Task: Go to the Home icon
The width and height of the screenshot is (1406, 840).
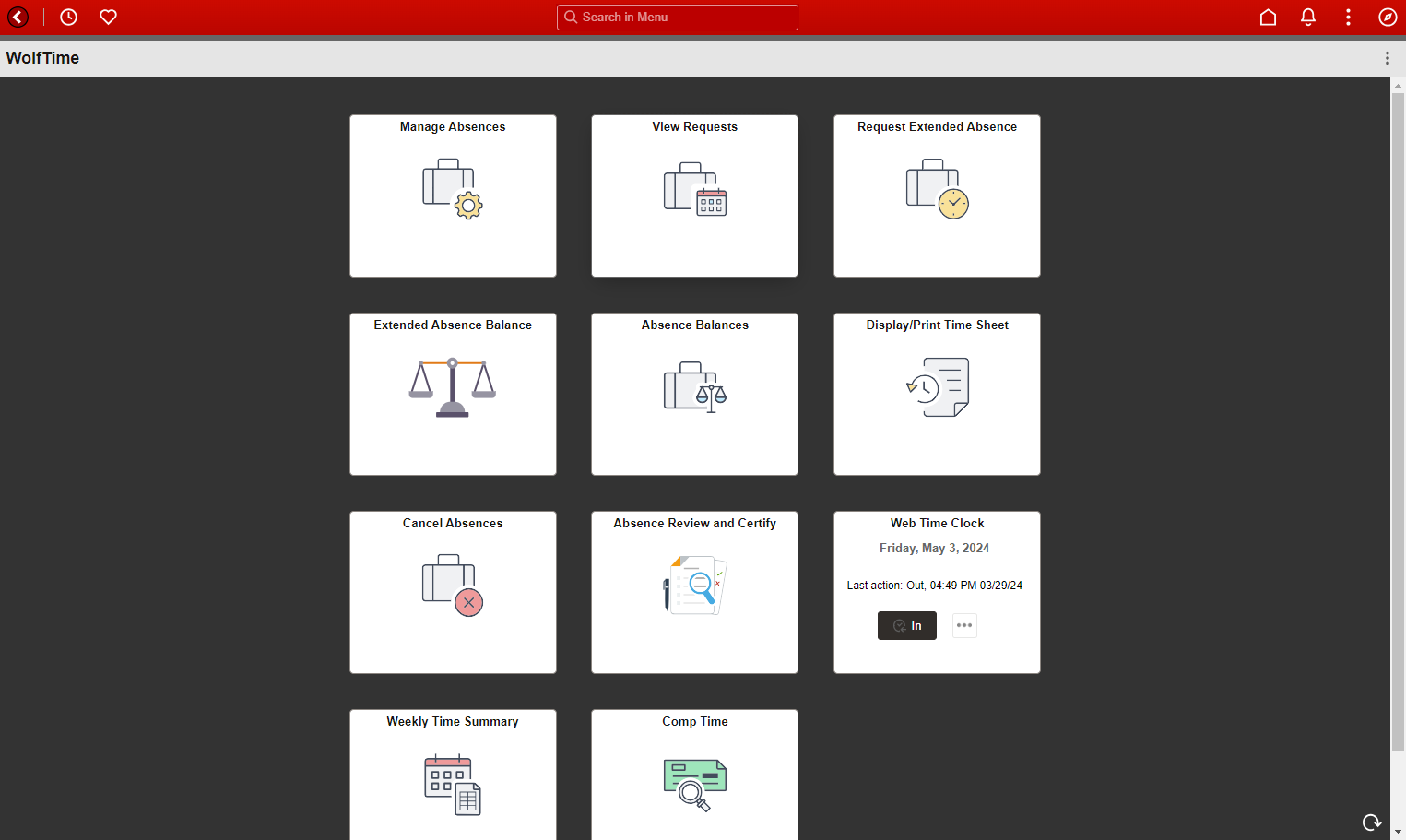Action: coord(1268,17)
